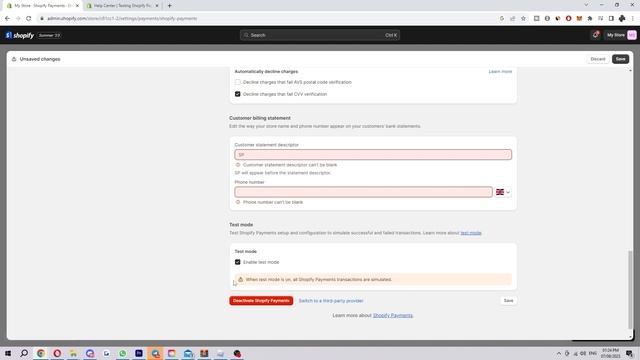640x360 pixels.
Task: Open a new browser tab
Action: click(x=169, y=6)
